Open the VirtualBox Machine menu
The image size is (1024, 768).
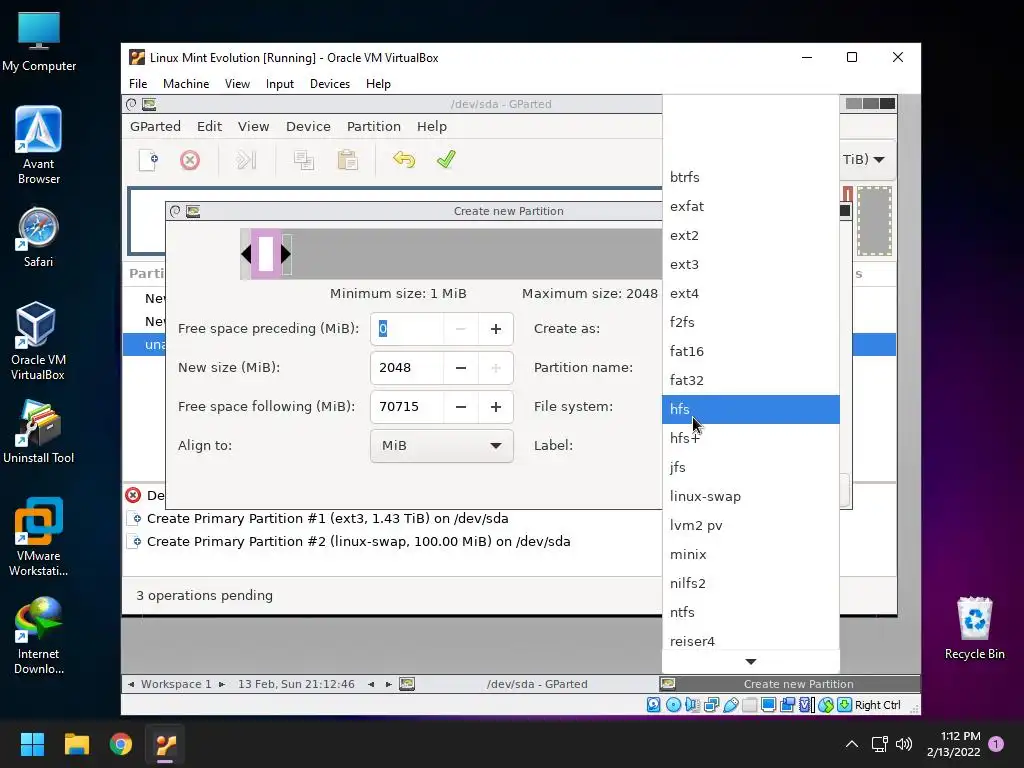coord(186,84)
